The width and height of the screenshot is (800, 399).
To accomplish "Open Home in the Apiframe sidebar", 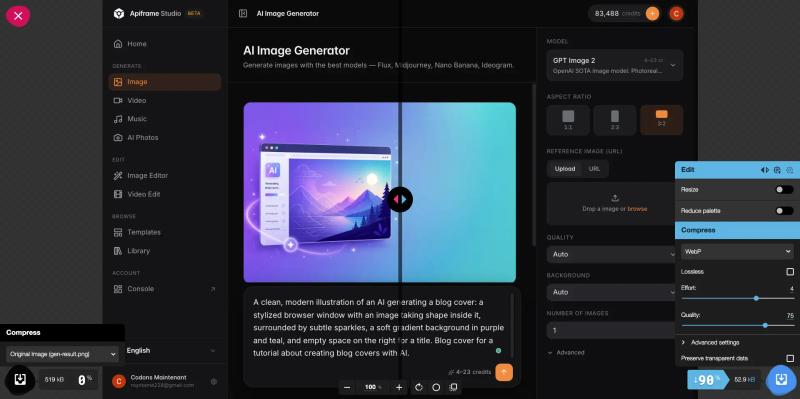I will coord(164,44).
